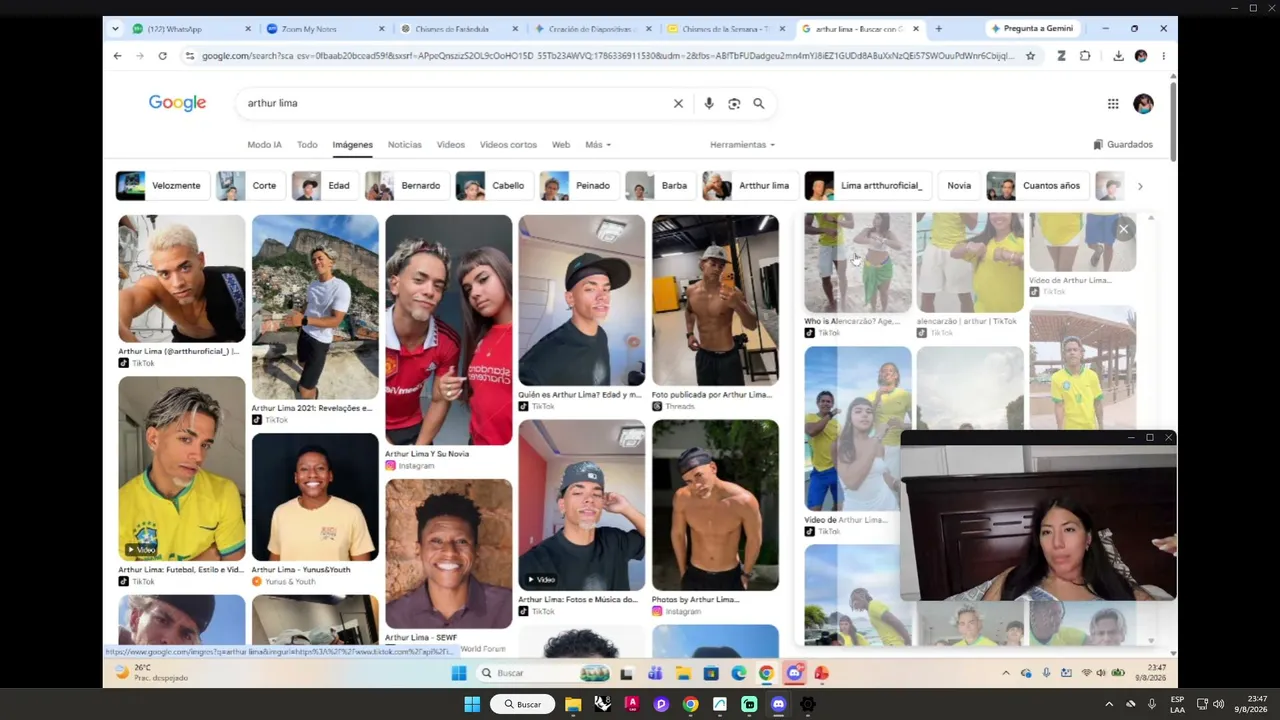Open the Photos by Arthur Lima Instagram image

point(715,505)
